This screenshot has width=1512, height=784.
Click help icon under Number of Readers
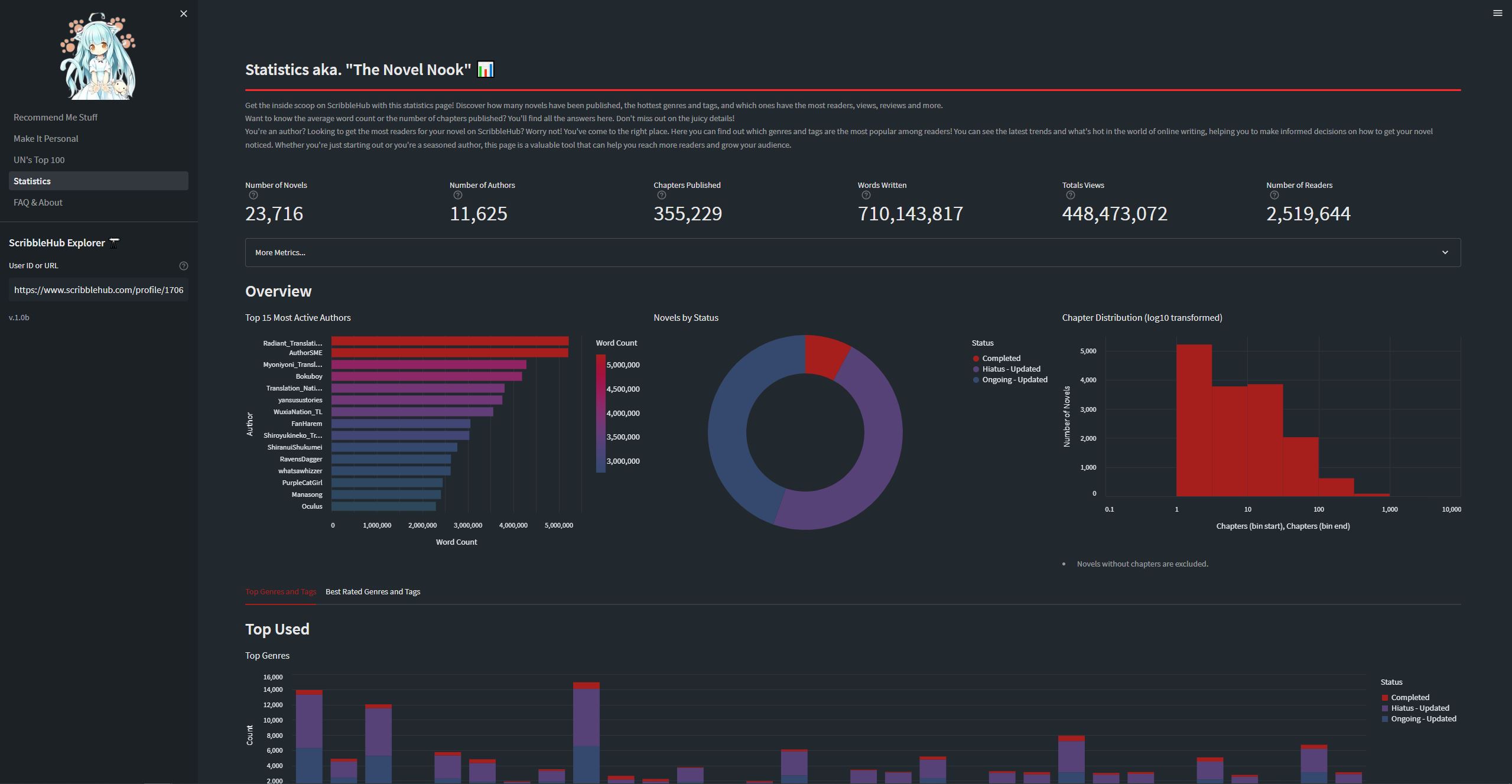tap(1274, 196)
